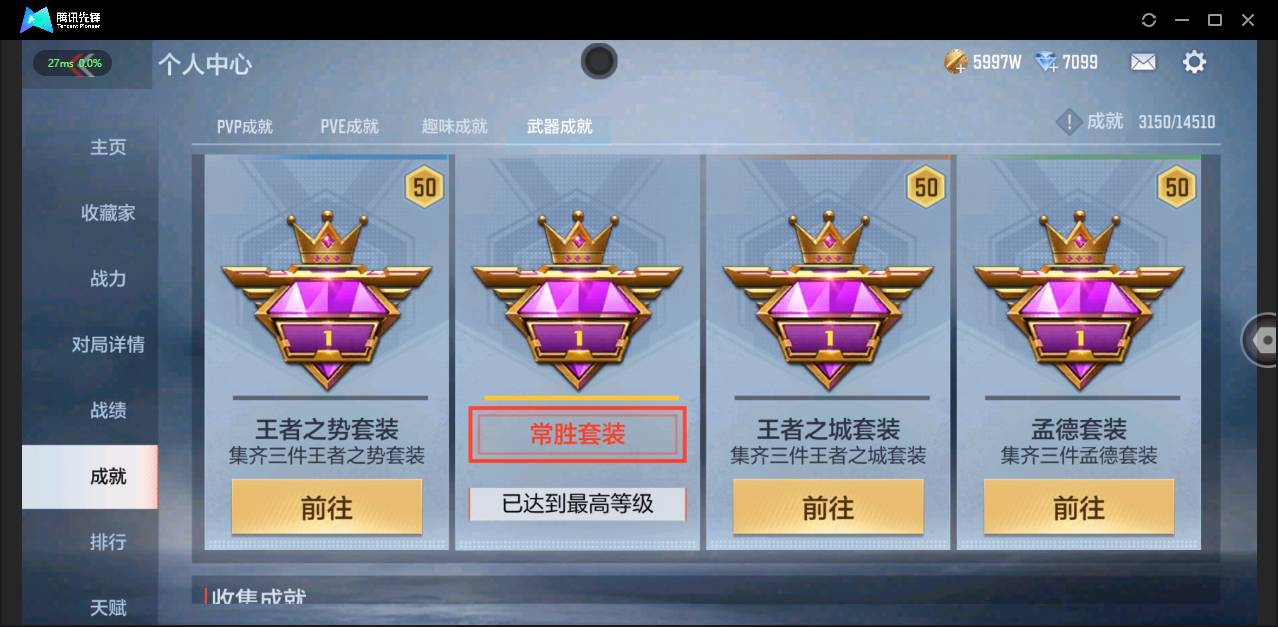Switch to the PVP成就 tab

pos(245,127)
